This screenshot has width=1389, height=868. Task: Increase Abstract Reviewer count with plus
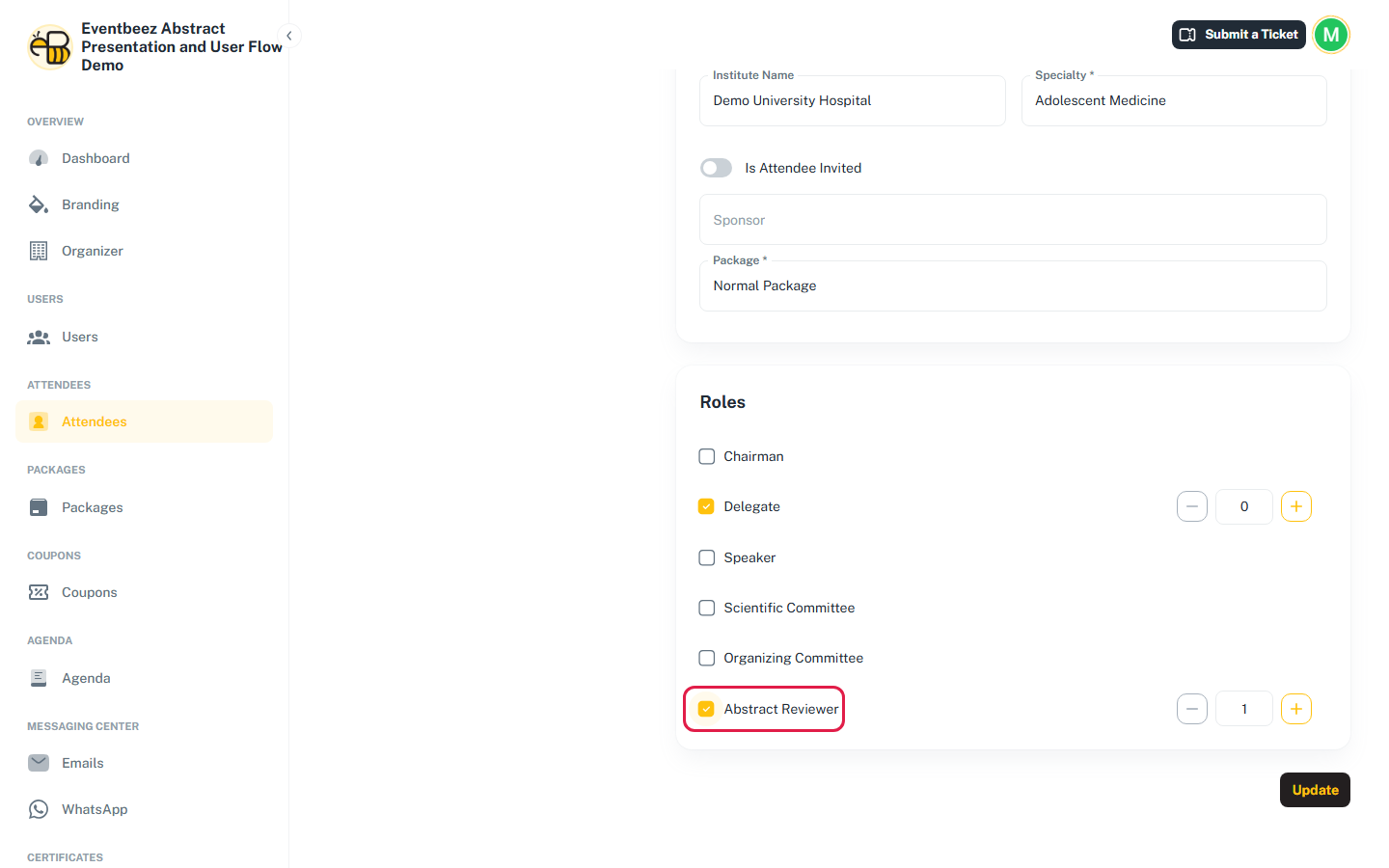pos(1296,709)
